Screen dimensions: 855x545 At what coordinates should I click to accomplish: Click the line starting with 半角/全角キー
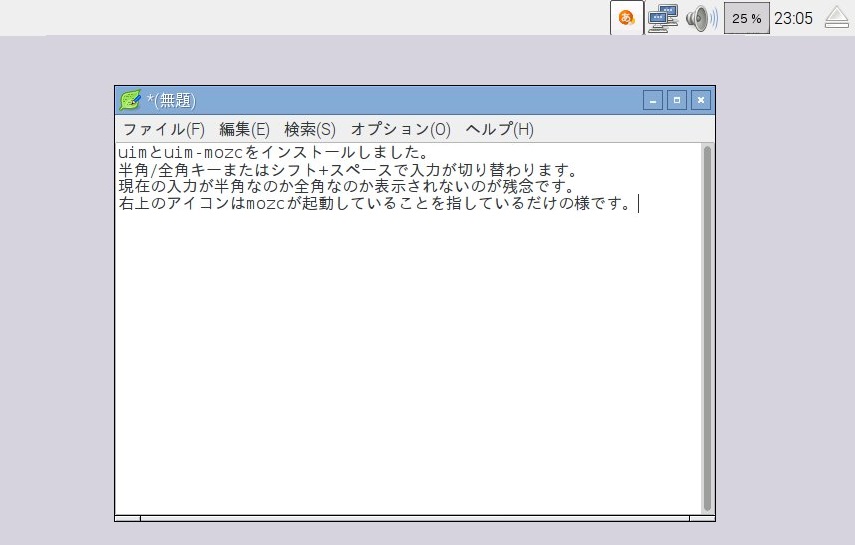[347, 169]
